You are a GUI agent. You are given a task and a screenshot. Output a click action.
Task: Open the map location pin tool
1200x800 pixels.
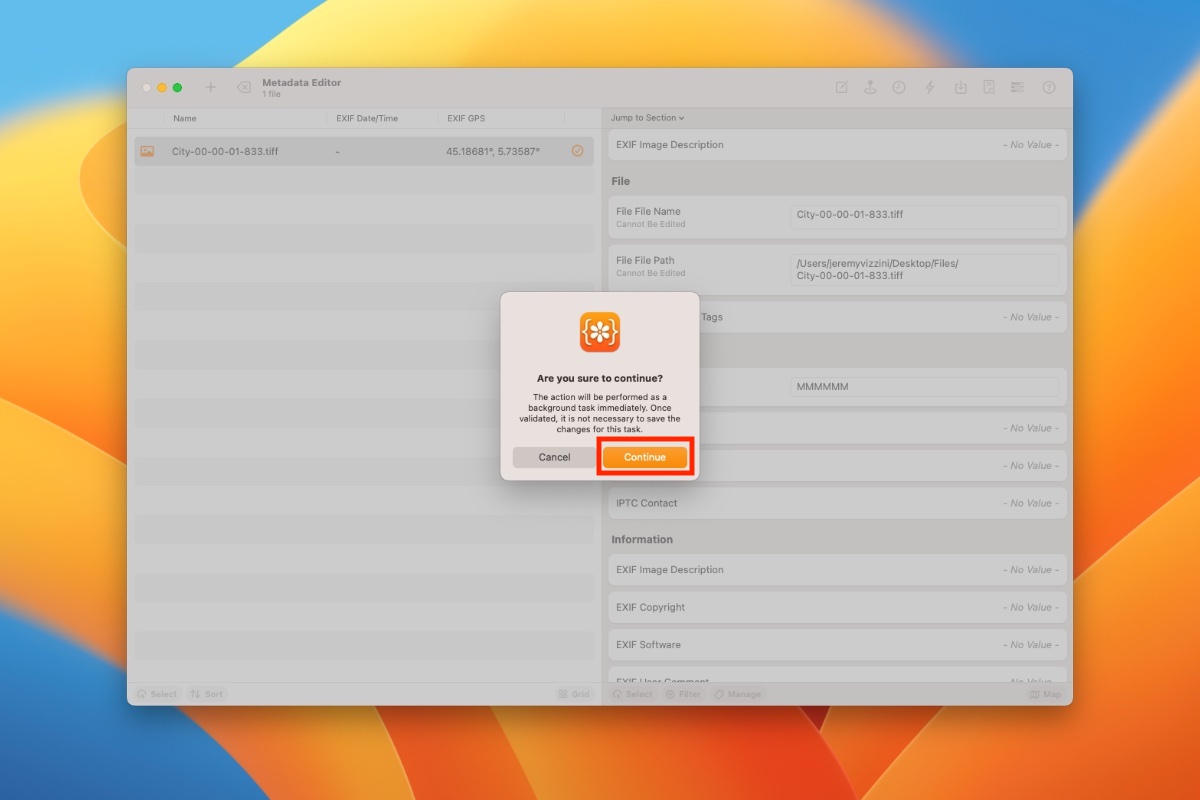tap(870, 87)
